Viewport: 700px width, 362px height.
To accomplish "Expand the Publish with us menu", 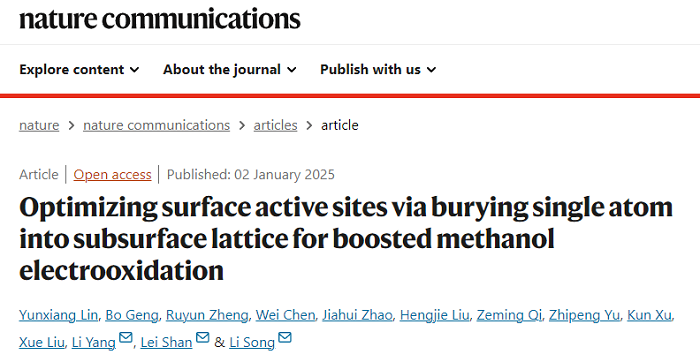I will [x=378, y=70].
